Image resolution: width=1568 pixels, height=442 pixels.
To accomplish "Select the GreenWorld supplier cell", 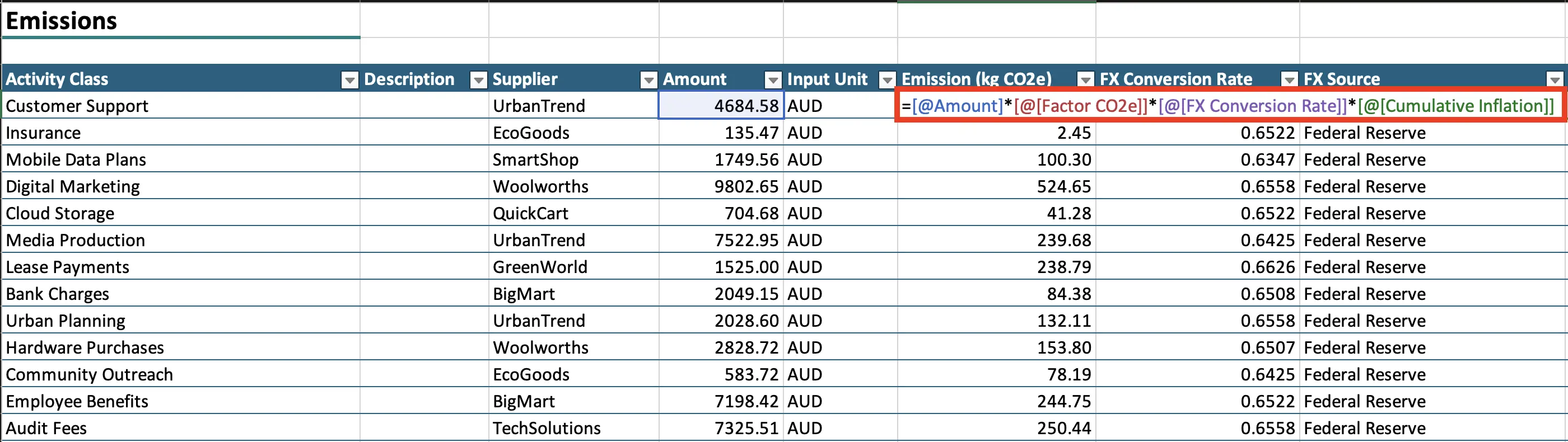I will pyautogui.click(x=573, y=267).
